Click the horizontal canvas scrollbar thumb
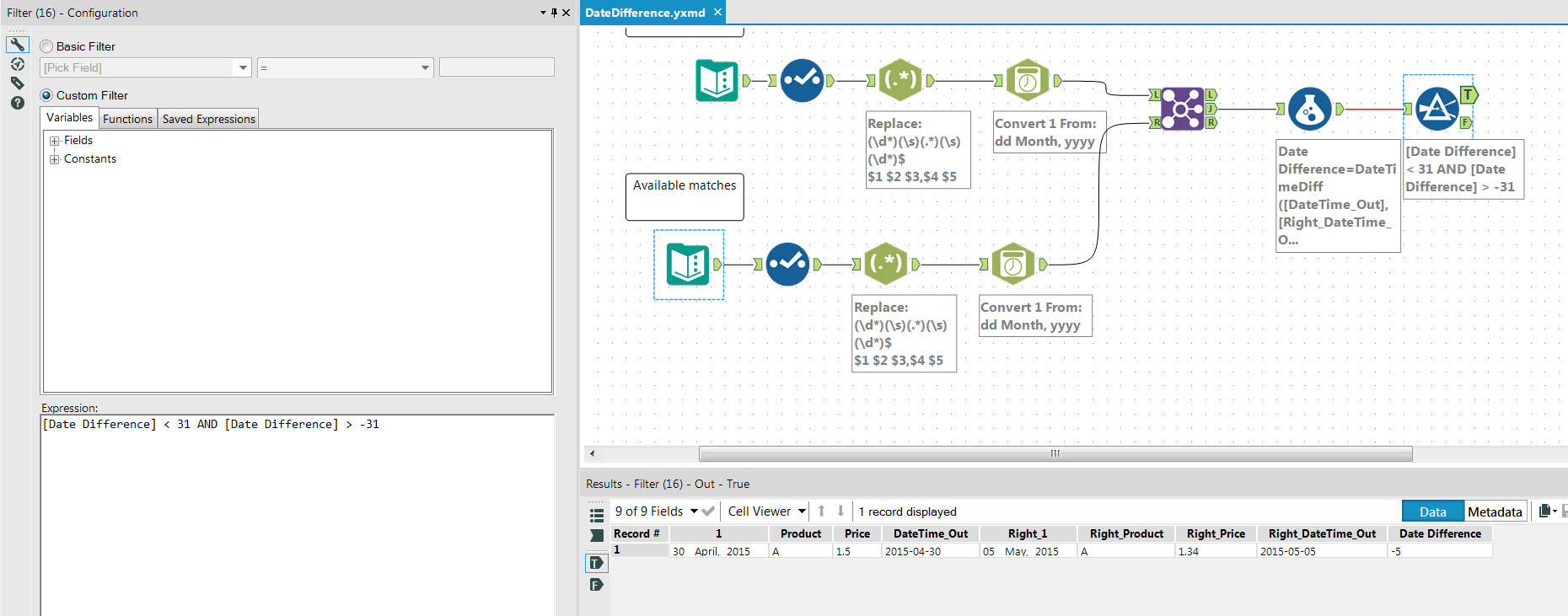The width and height of the screenshot is (1568, 616). tap(1055, 453)
